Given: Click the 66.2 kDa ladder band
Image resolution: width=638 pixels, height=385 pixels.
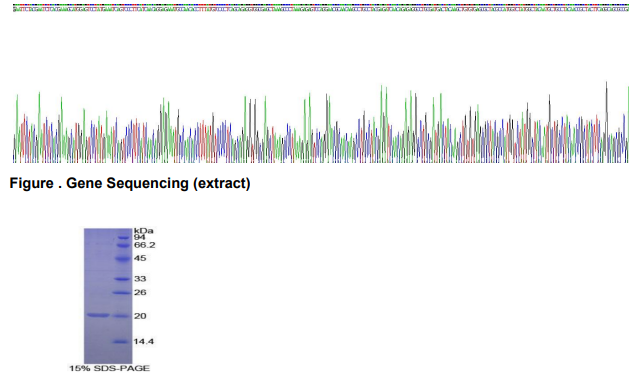Looking at the screenshot, I should coord(123,245).
